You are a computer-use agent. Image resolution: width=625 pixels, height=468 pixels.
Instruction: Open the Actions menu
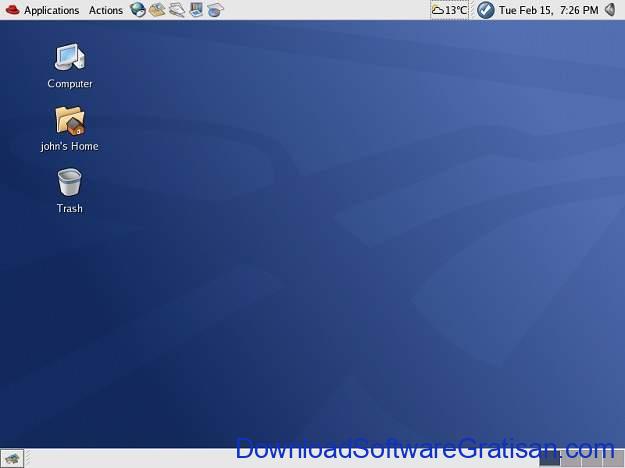[106, 10]
